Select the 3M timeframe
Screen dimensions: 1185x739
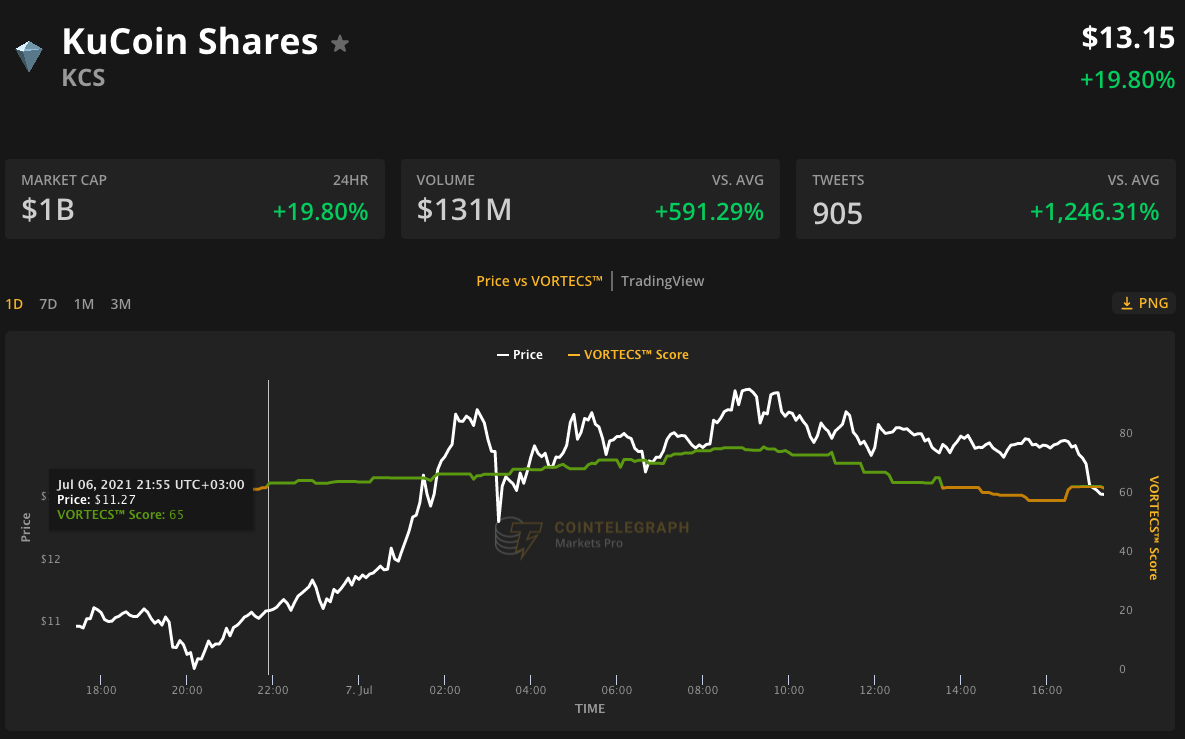[120, 303]
